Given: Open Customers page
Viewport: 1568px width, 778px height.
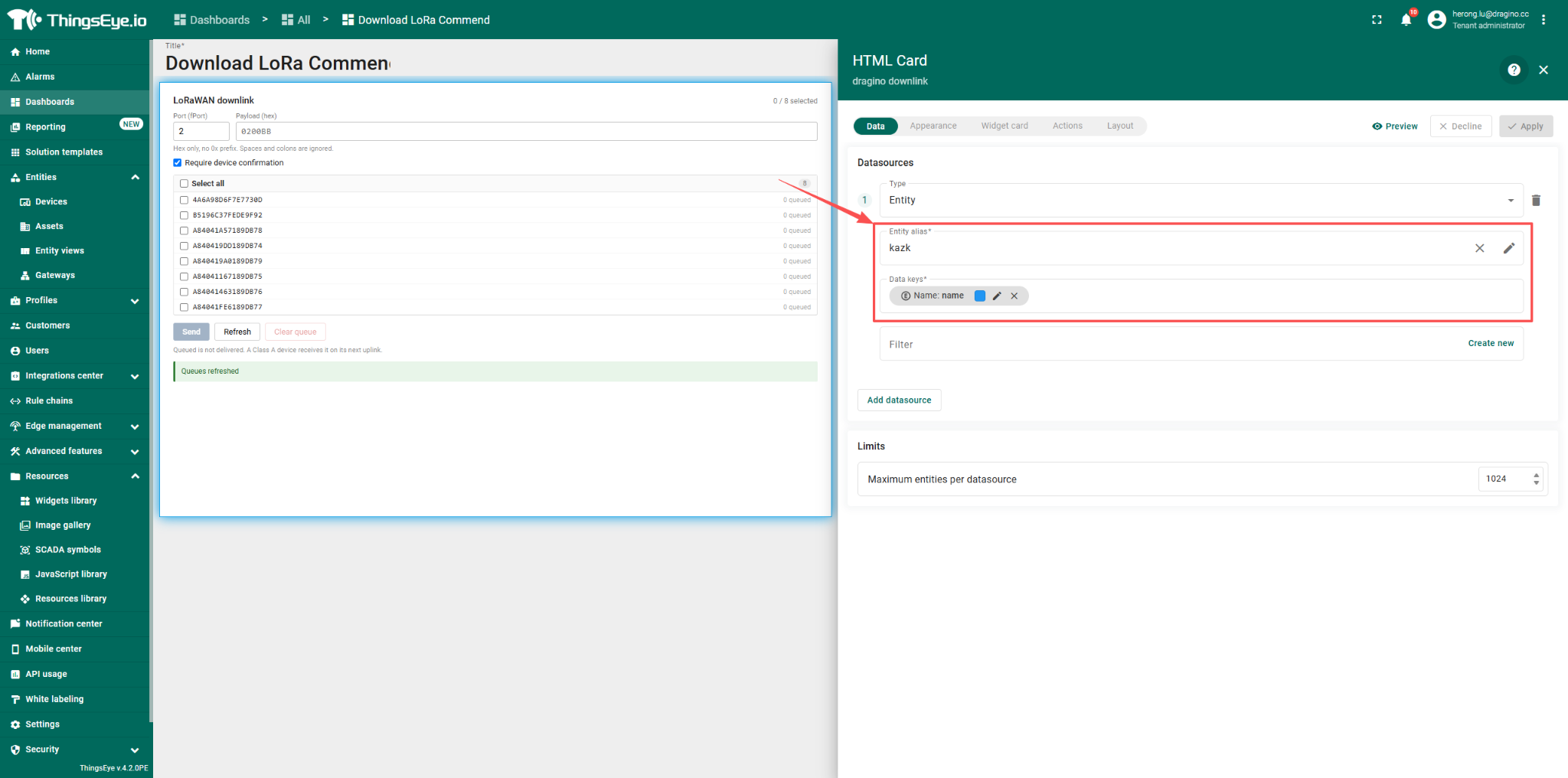Looking at the screenshot, I should 74,325.
